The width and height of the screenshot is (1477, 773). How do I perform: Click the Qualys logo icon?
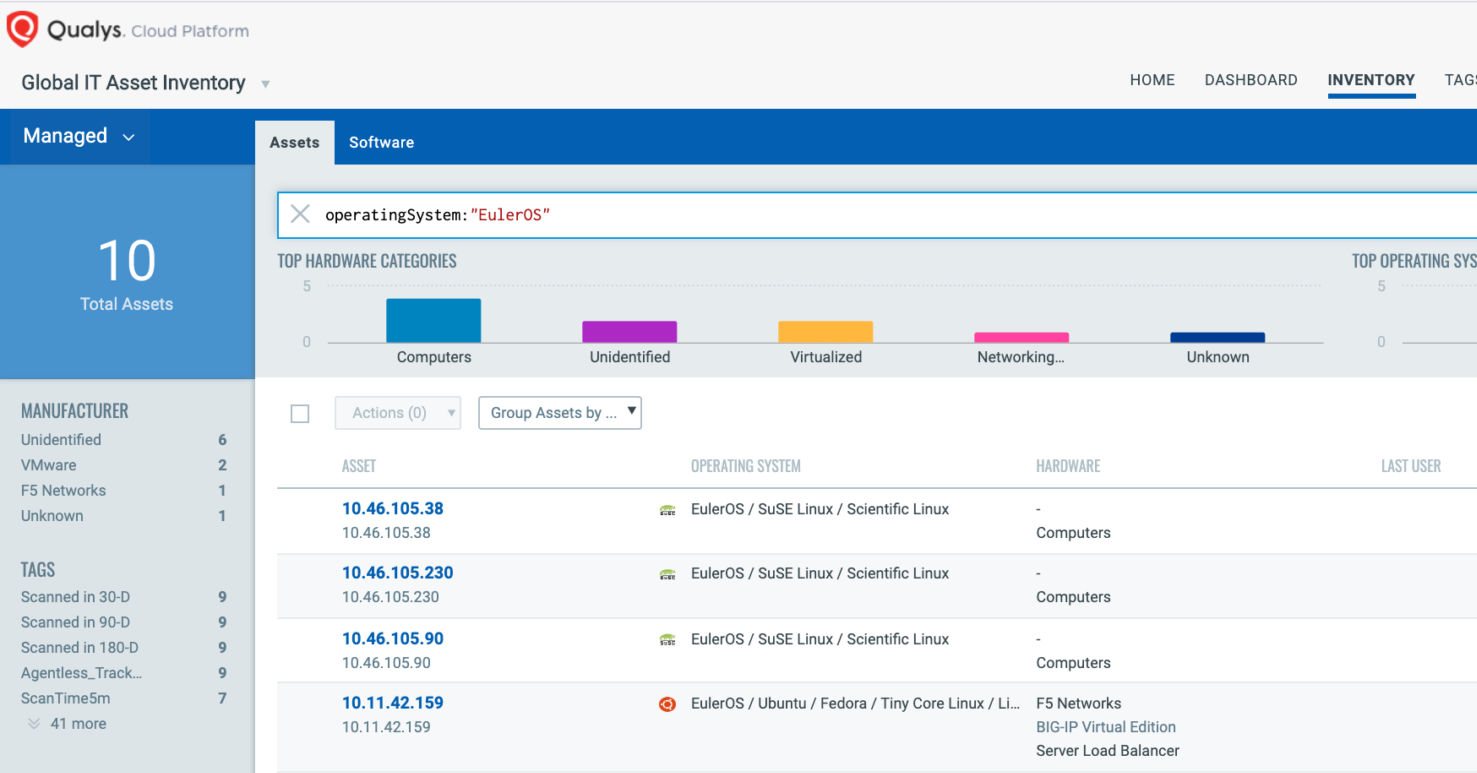22,28
